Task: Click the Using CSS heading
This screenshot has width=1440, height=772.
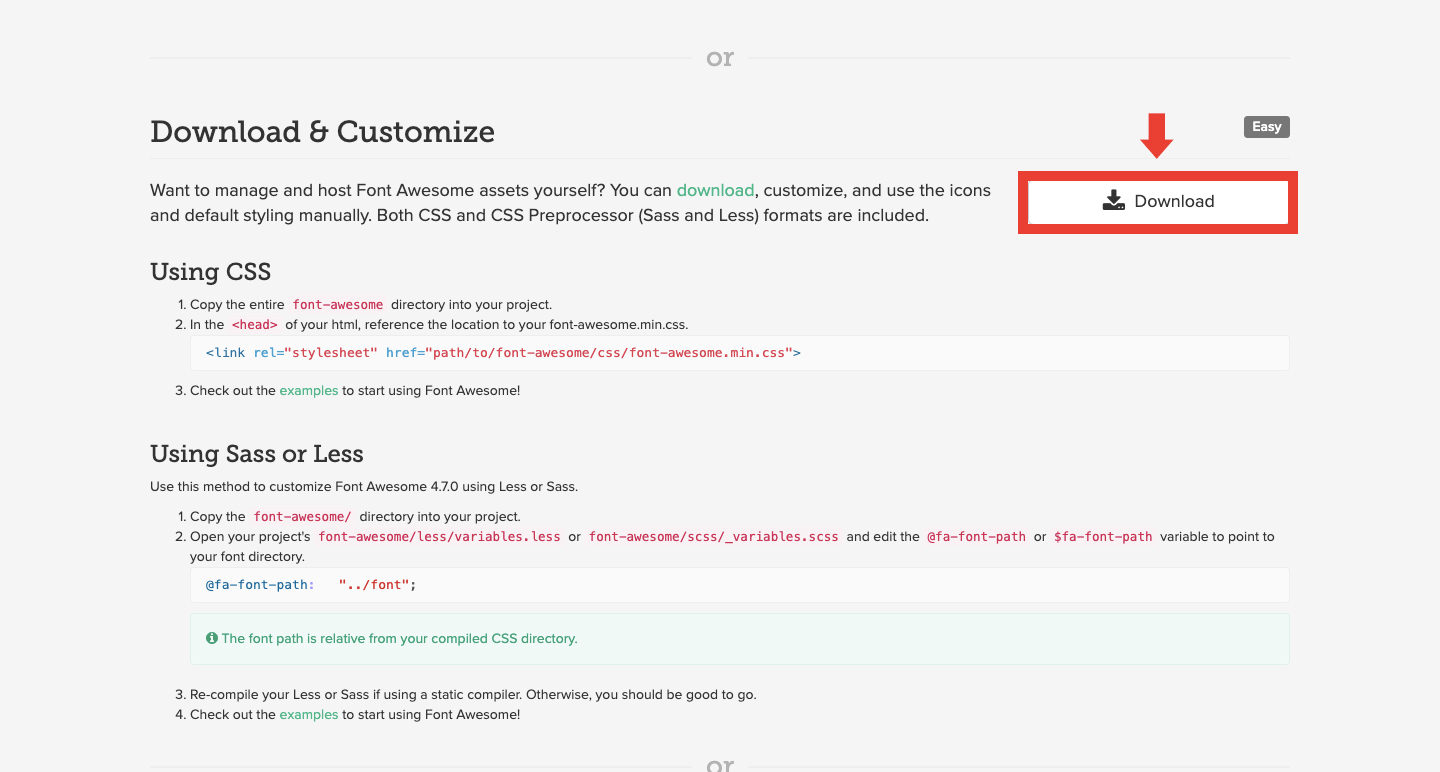Action: [x=210, y=272]
